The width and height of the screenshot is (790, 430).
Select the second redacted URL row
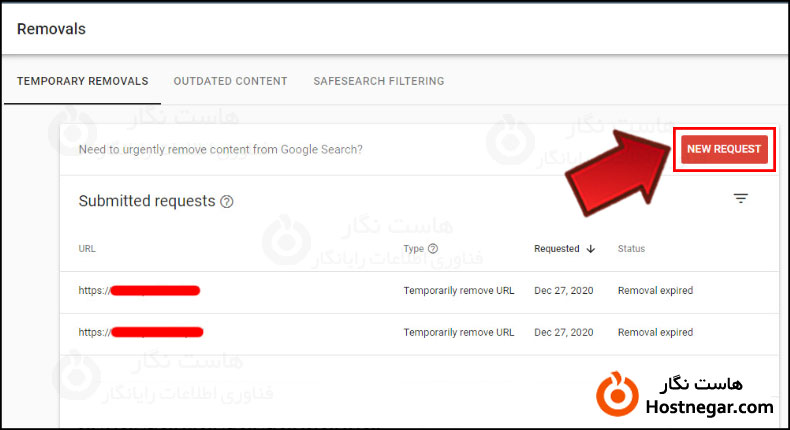(141, 332)
